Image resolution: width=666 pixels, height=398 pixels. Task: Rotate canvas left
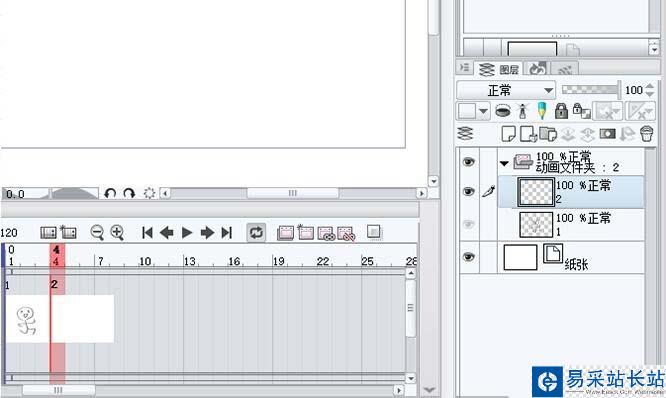pos(110,194)
